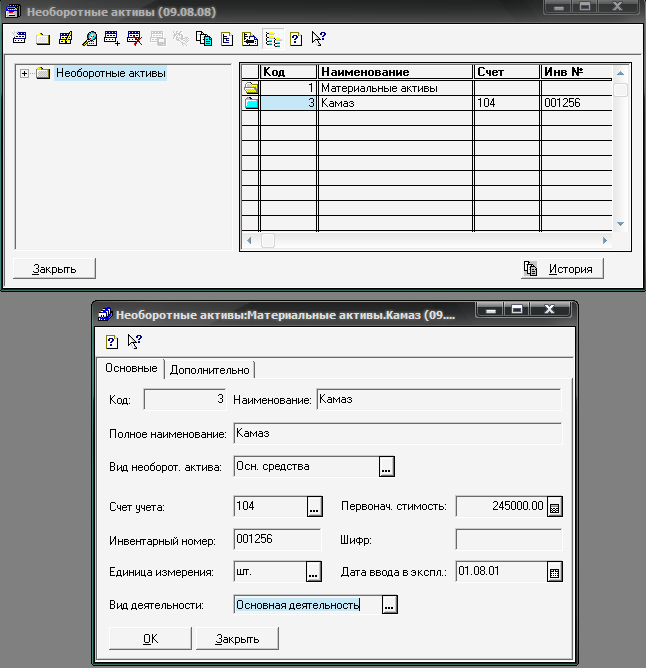This screenshot has width=646, height=668.
Task: Open calculator for Первонач. стимость field
Action: coord(554,507)
